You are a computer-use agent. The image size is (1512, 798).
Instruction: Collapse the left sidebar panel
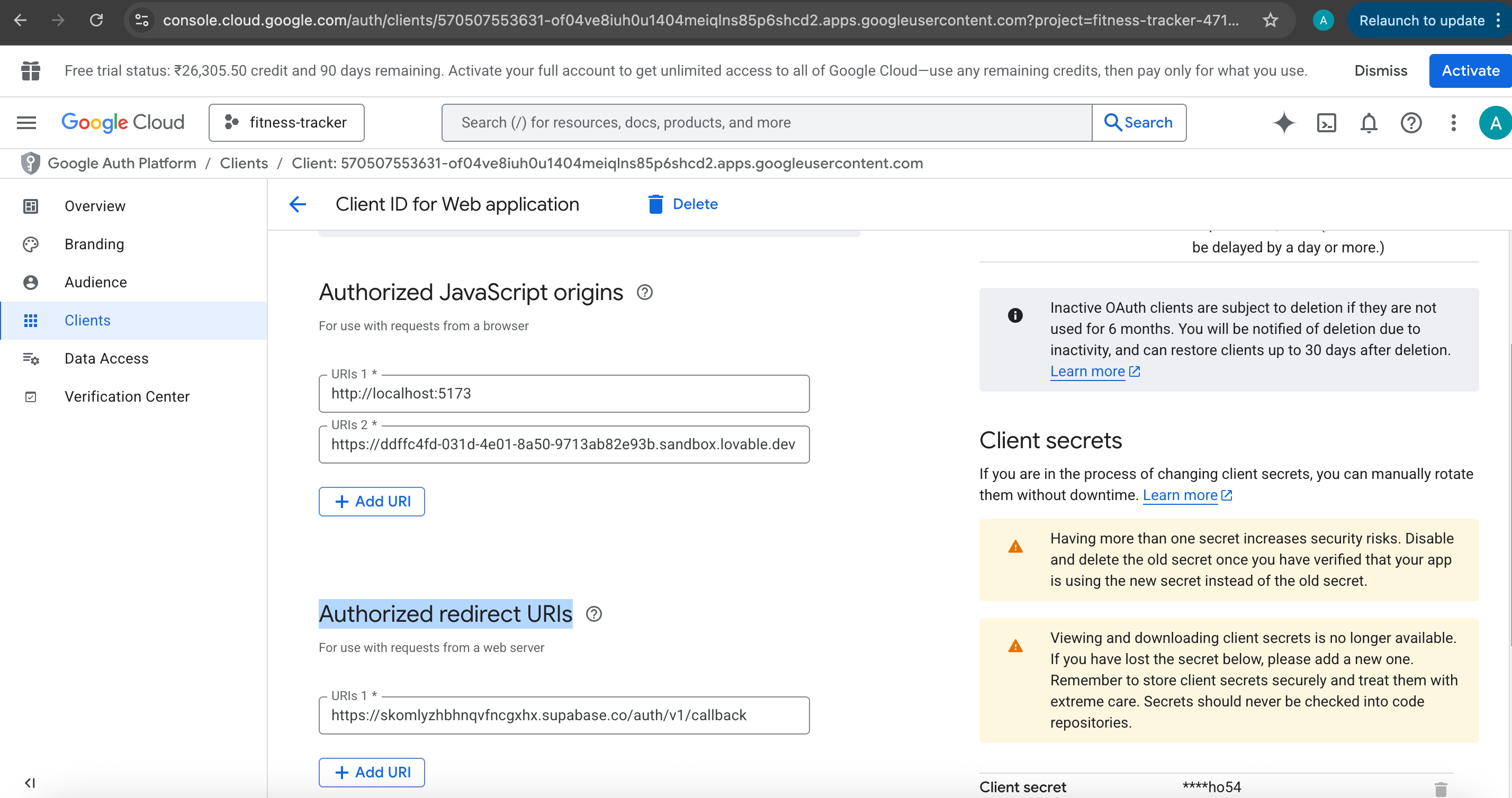(30, 783)
